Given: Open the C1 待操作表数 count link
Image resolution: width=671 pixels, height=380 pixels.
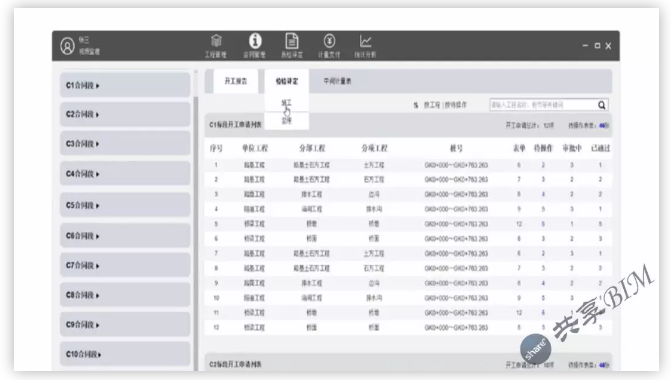Looking at the screenshot, I should click(604, 125).
